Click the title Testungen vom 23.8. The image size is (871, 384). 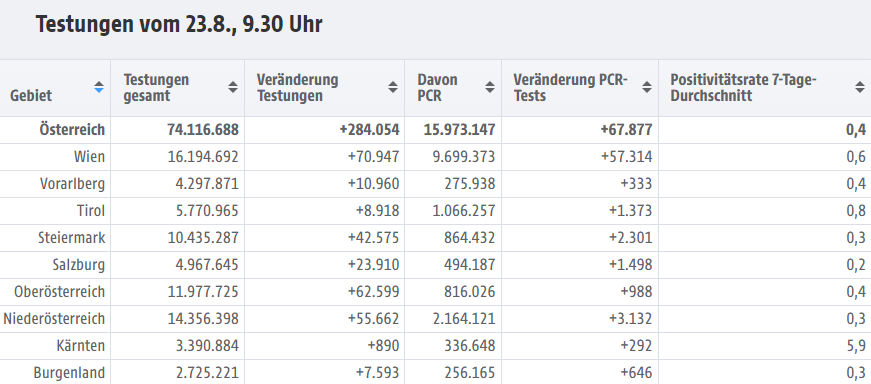point(179,24)
